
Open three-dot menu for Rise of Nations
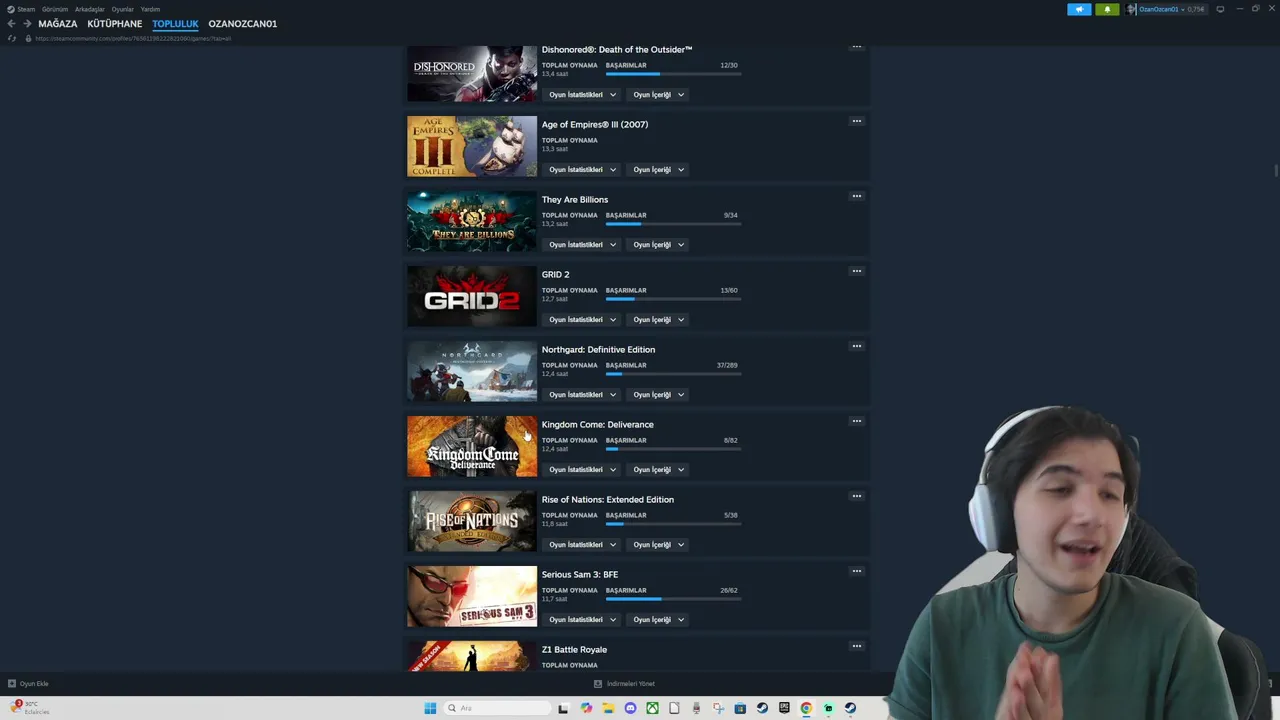(x=856, y=496)
